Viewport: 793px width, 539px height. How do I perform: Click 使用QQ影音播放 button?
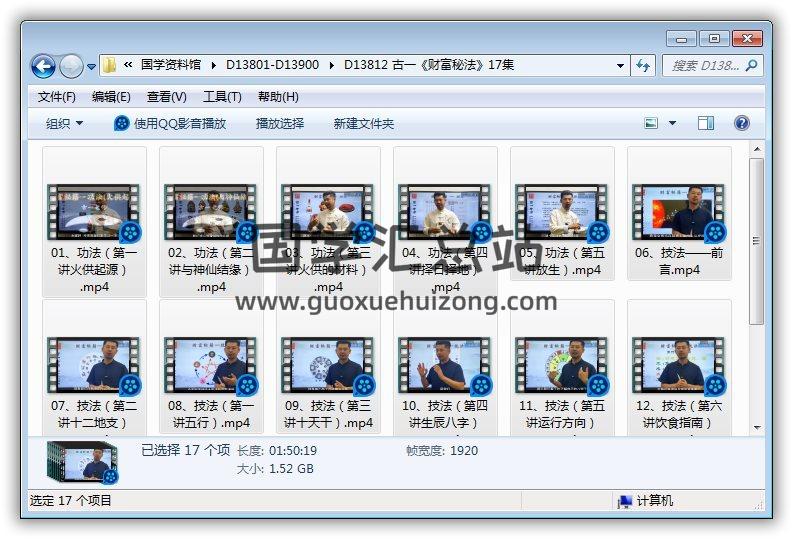[x=170, y=123]
